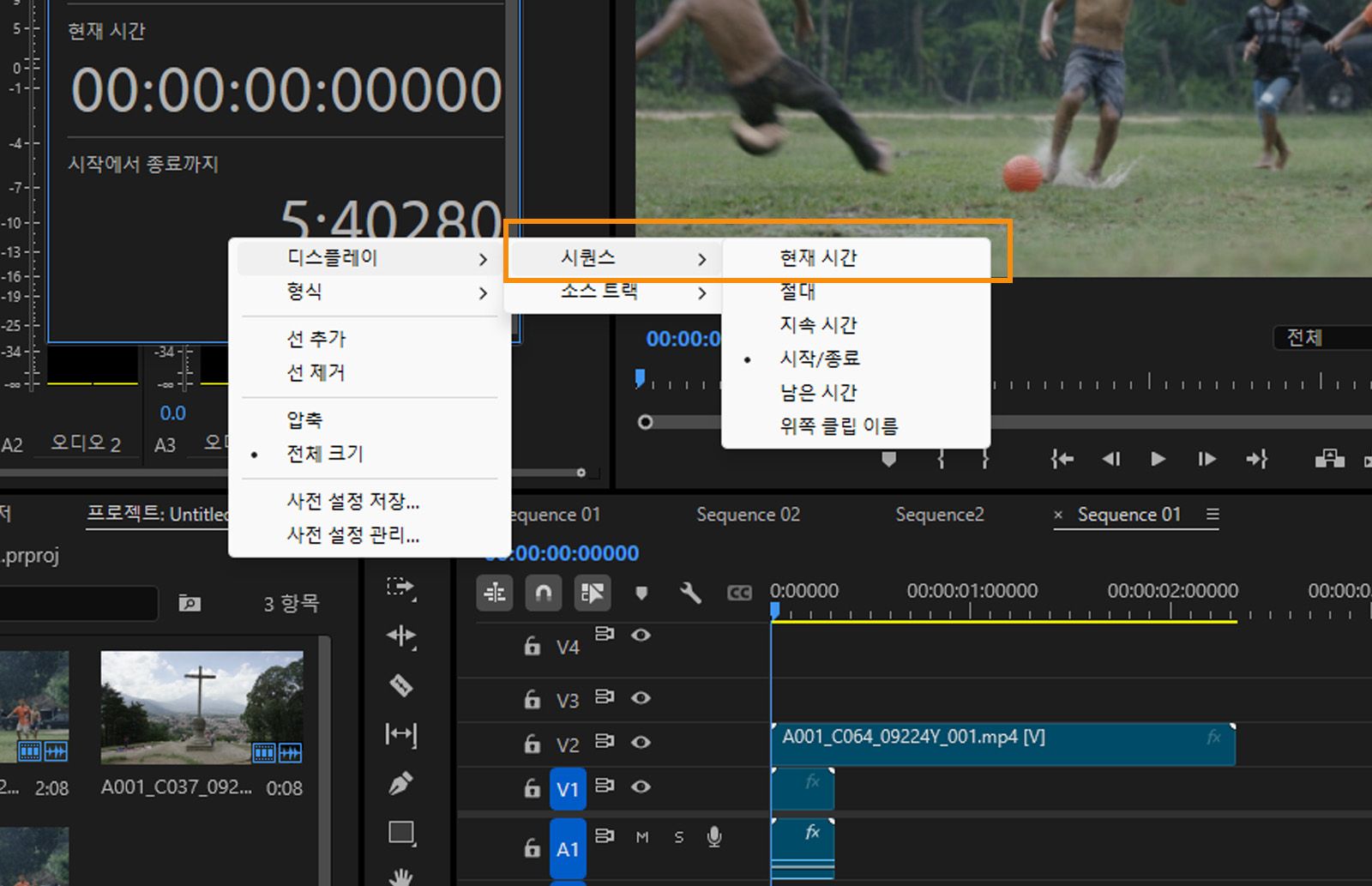Toggle lock on track V1
Screen dimensions: 1372x886
(533, 788)
